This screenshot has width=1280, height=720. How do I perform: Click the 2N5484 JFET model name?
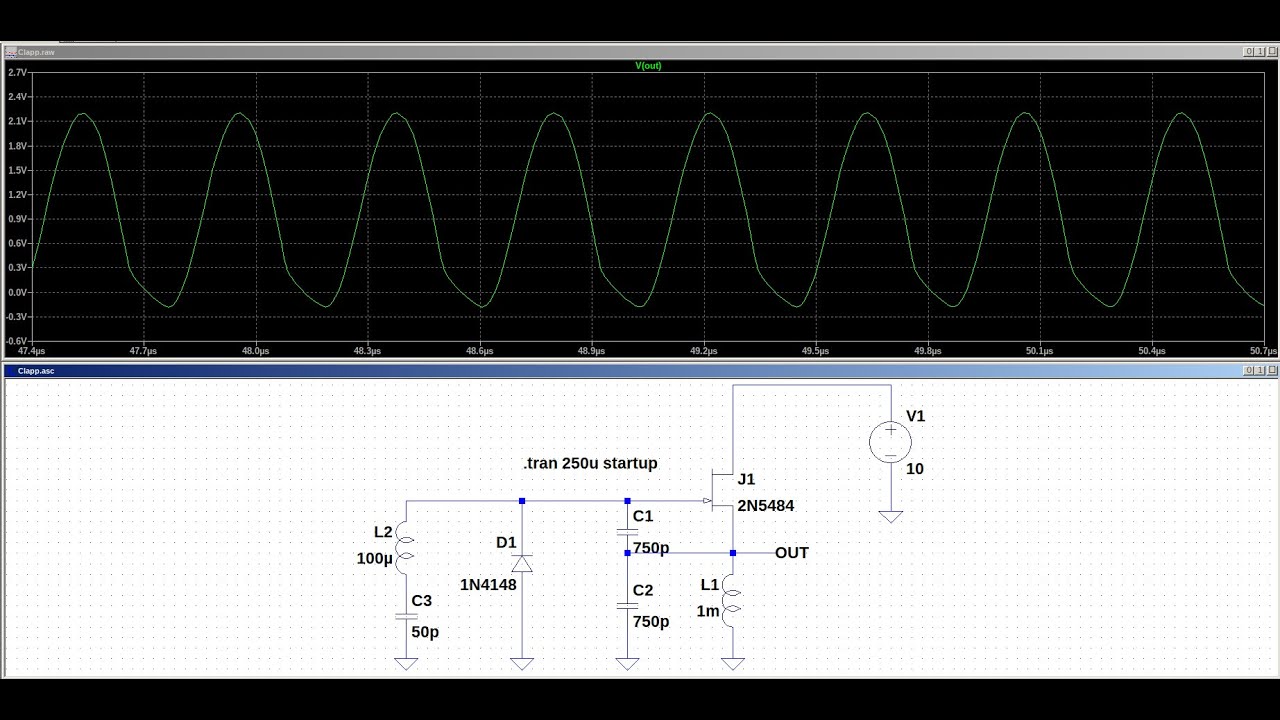pyautogui.click(x=766, y=506)
